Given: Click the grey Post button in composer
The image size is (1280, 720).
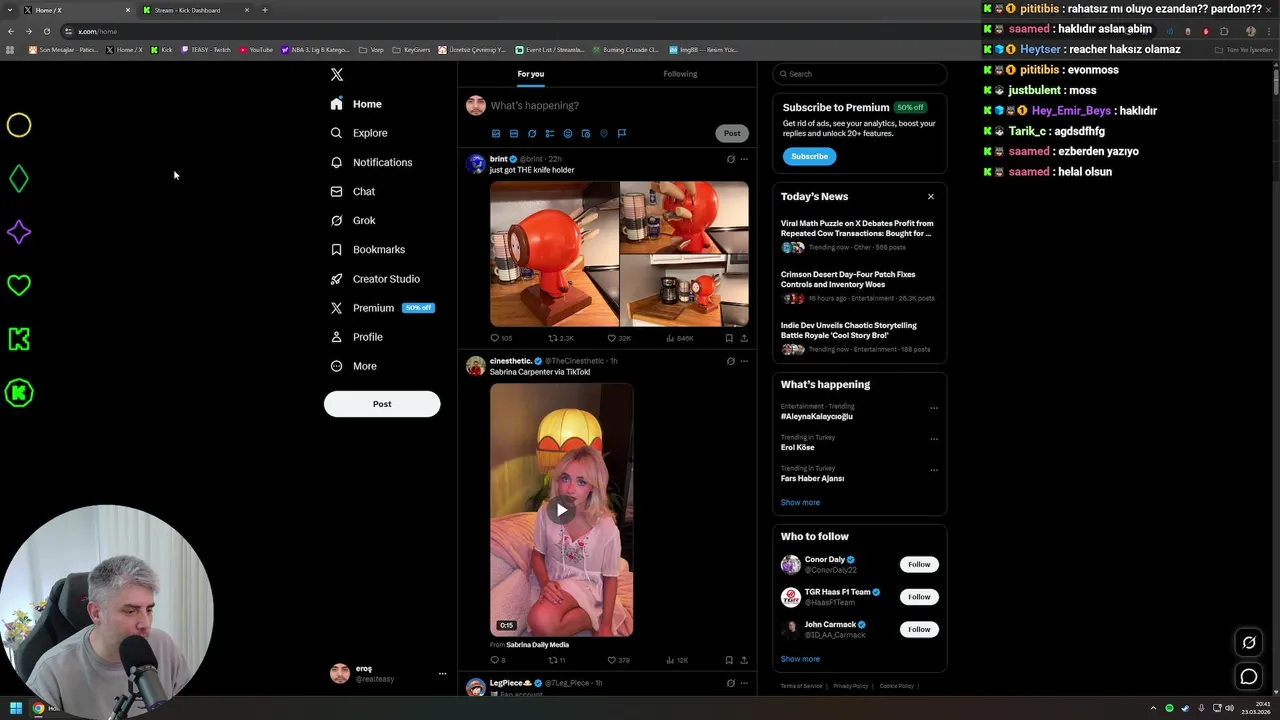Looking at the screenshot, I should pyautogui.click(x=732, y=133).
